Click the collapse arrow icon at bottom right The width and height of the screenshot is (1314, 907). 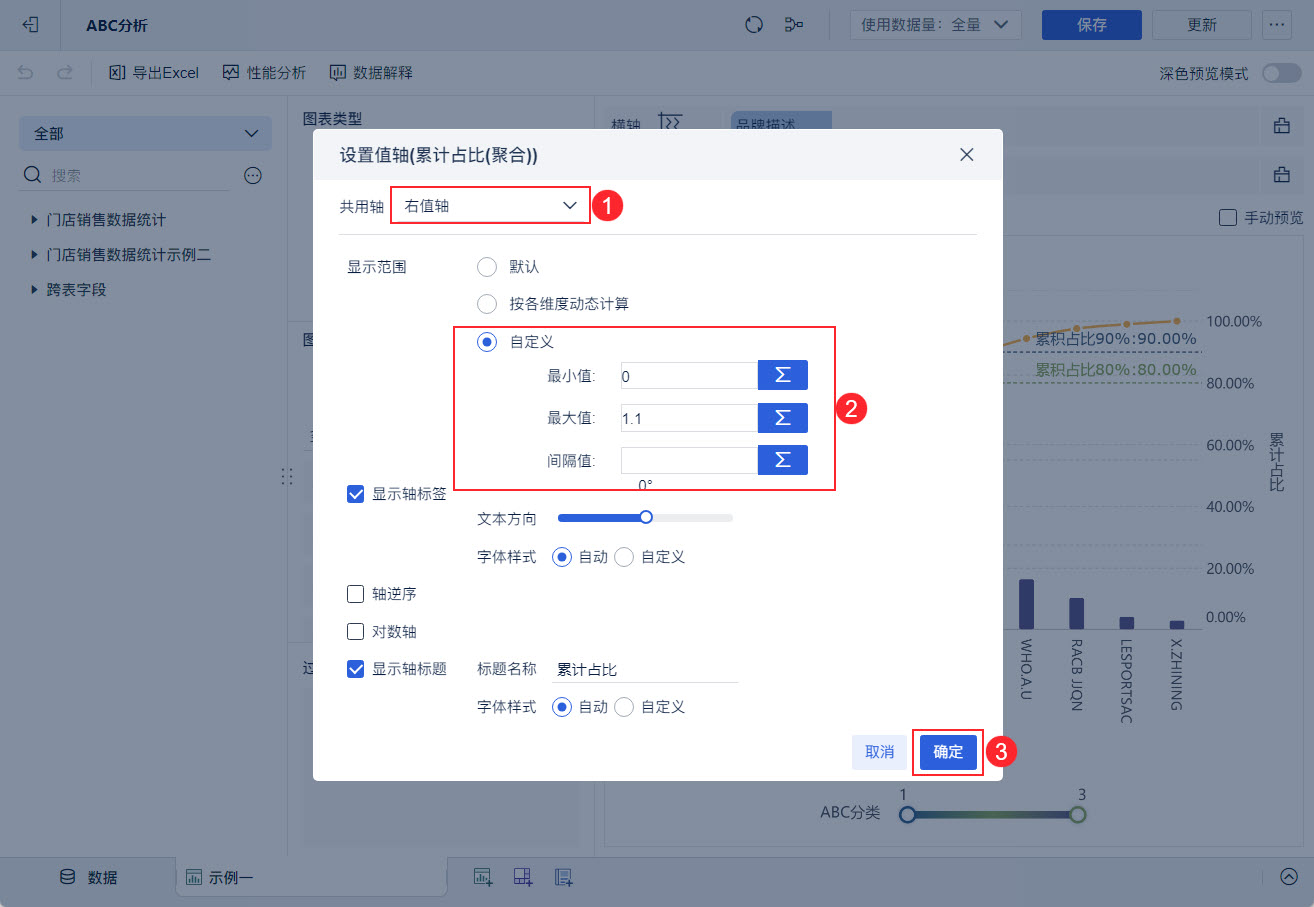coord(1288,877)
